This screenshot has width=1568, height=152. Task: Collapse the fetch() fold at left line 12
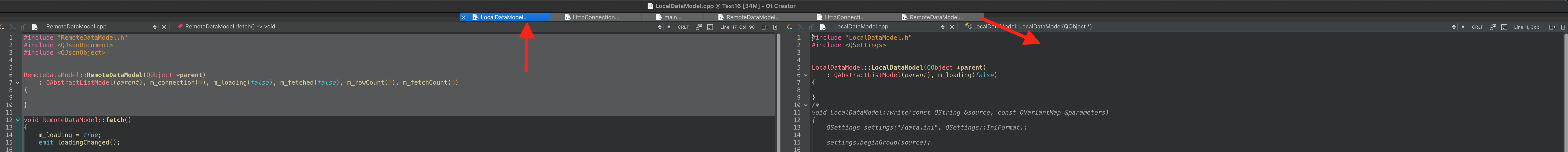coord(18,120)
